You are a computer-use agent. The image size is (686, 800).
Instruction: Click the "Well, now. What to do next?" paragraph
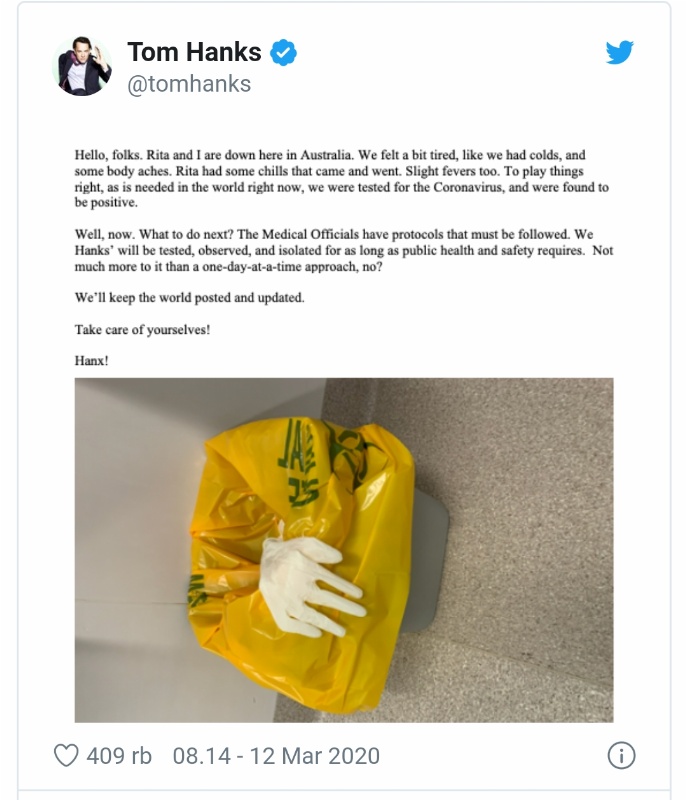coord(344,251)
